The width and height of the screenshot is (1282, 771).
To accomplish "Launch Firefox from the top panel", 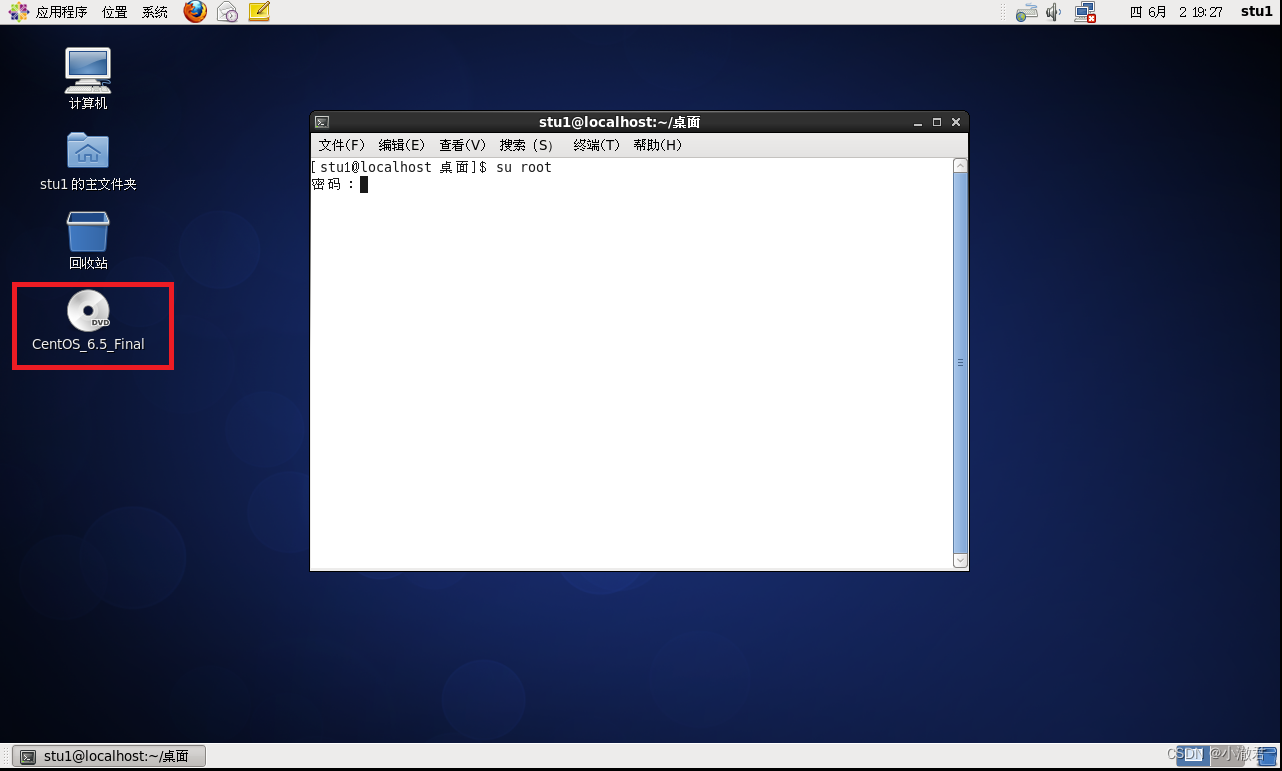I will click(x=194, y=12).
